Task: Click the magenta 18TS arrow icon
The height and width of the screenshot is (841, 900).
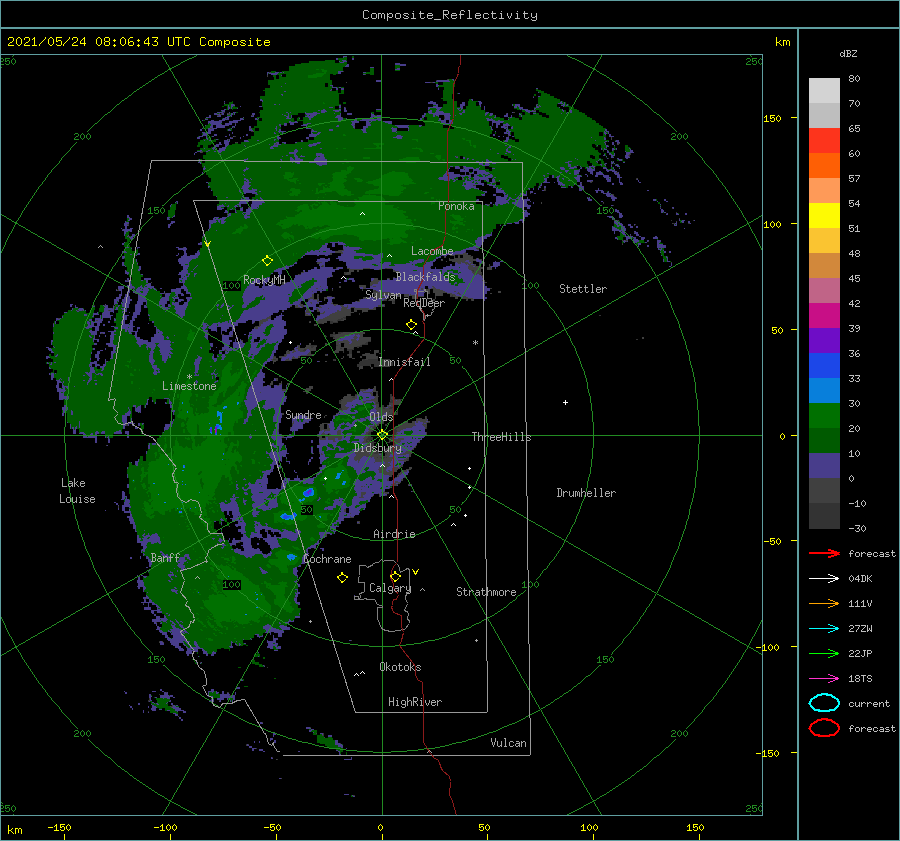Action: point(824,679)
